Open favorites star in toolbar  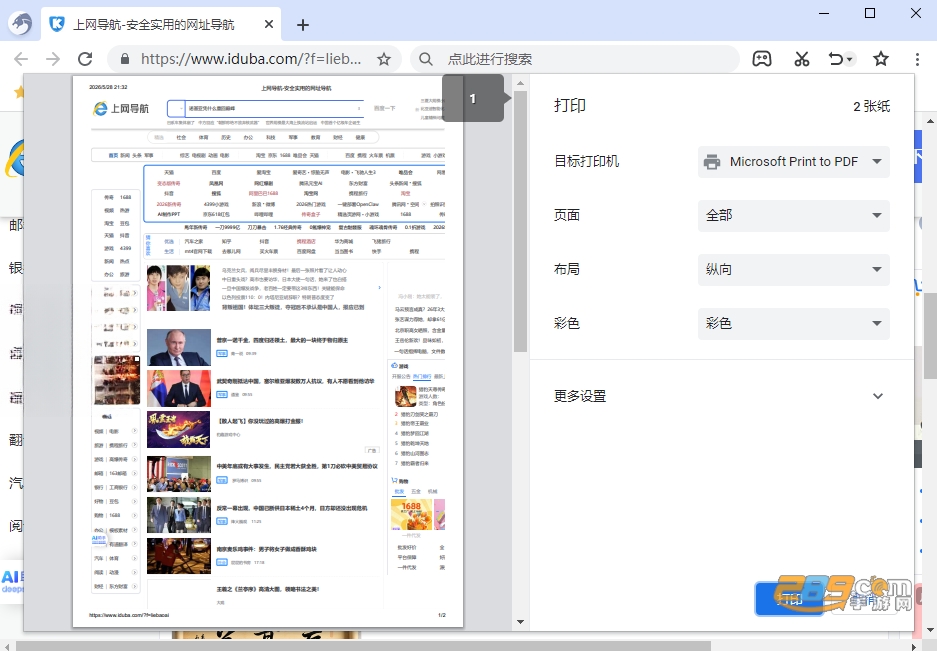[x=881, y=59]
